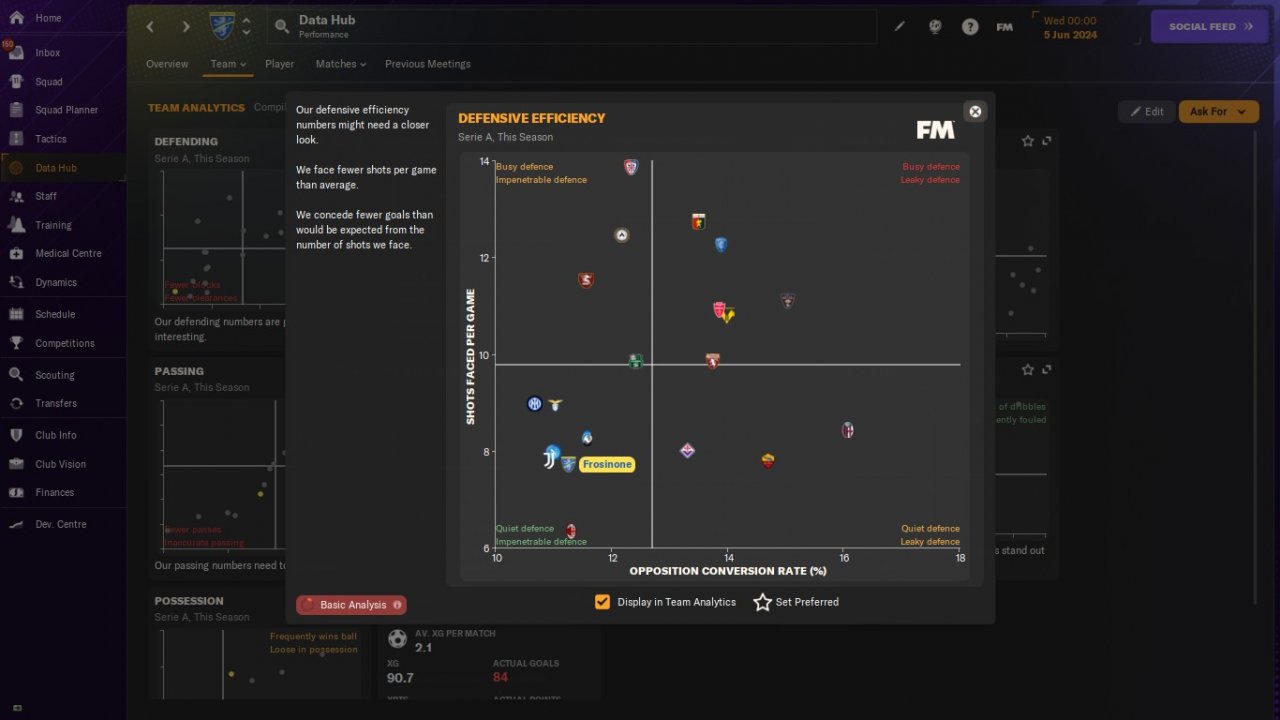Toggle the Set Preferred star

pos(762,602)
